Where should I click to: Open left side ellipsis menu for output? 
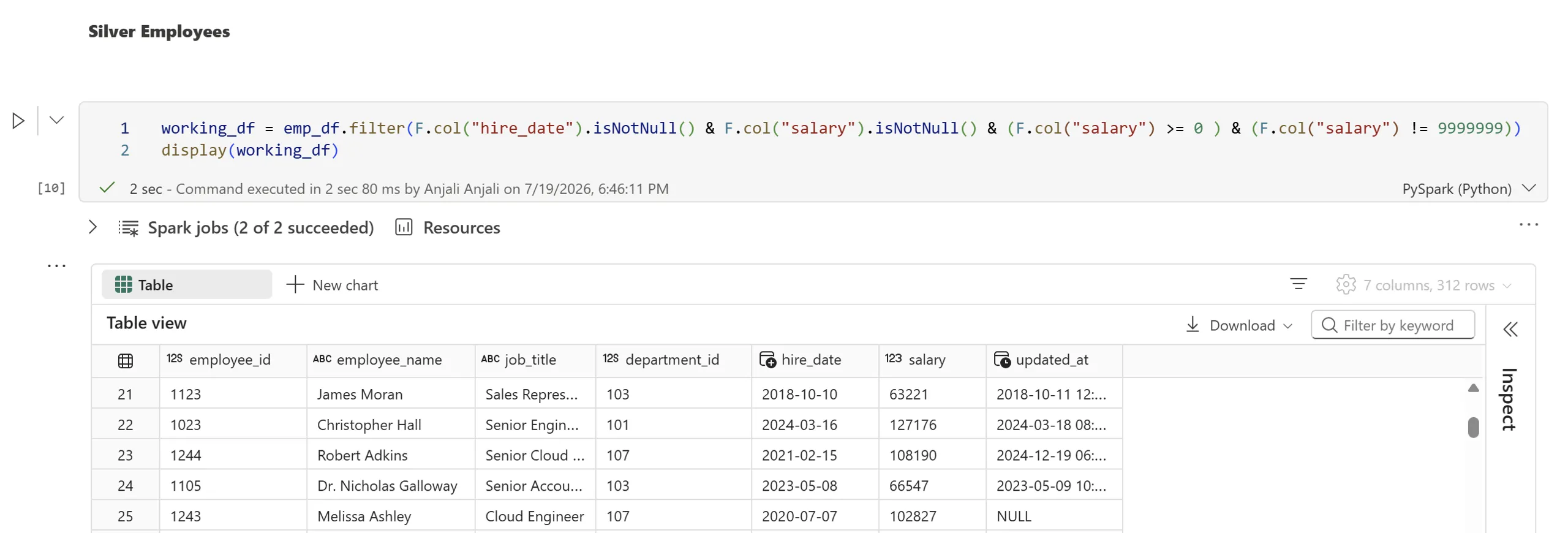coord(56,266)
